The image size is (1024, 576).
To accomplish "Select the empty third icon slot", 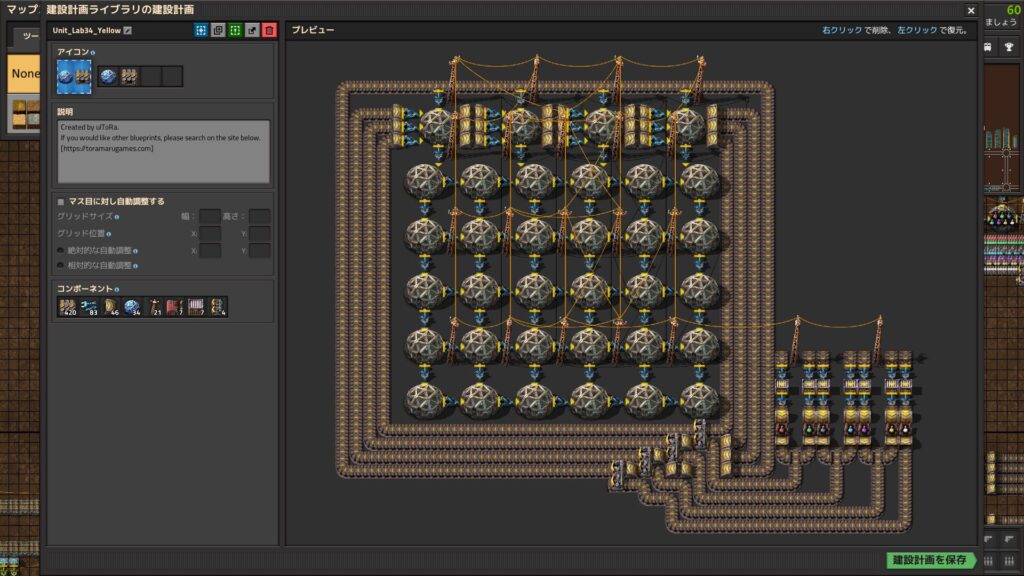I will point(151,76).
